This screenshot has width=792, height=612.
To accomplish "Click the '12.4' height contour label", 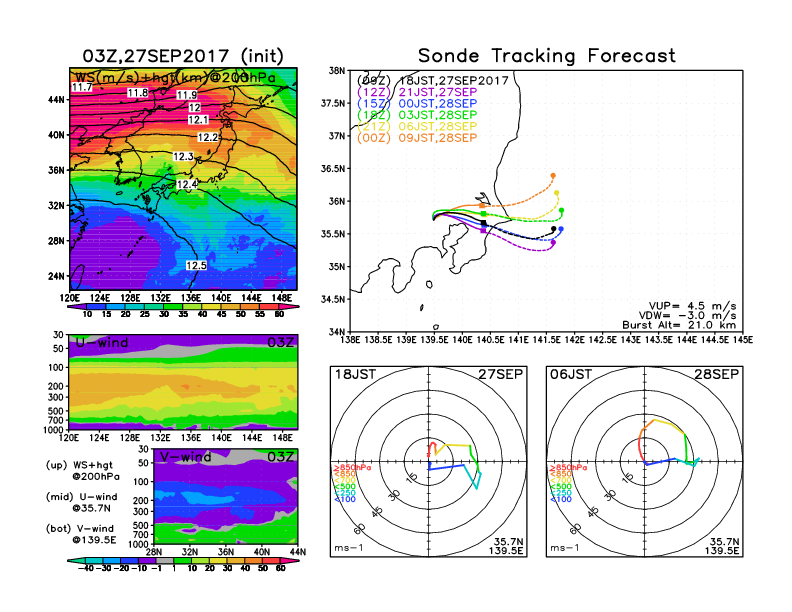I will (x=187, y=184).
